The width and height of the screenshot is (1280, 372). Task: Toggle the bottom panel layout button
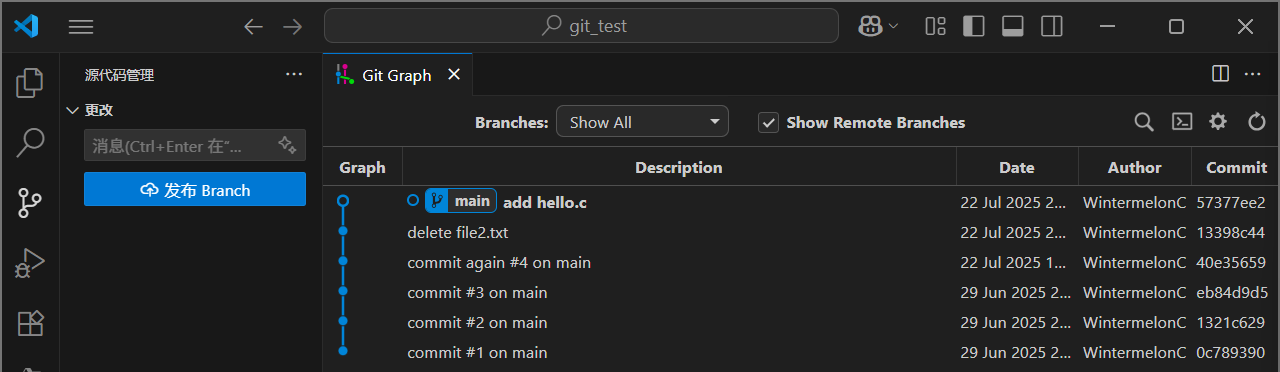[1012, 26]
